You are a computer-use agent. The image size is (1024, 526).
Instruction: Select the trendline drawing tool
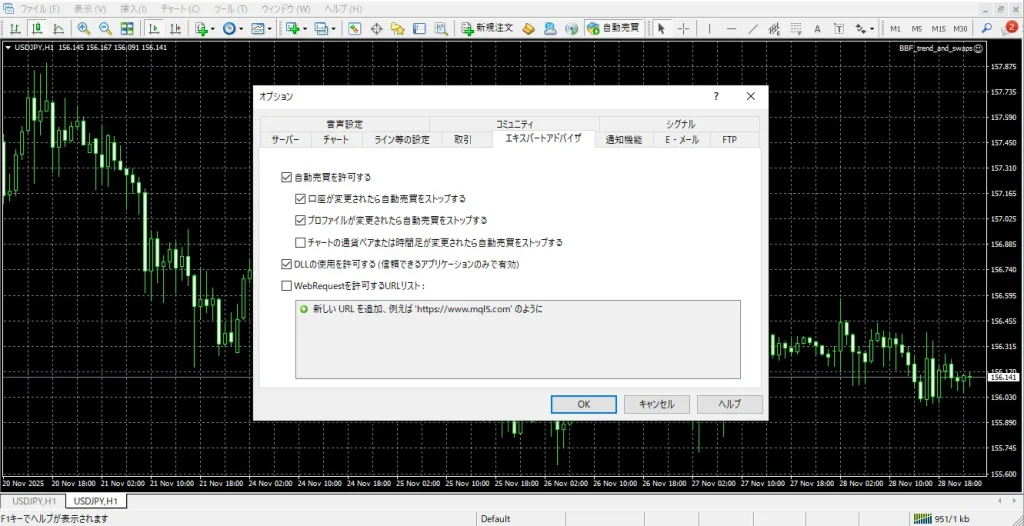click(x=753, y=29)
